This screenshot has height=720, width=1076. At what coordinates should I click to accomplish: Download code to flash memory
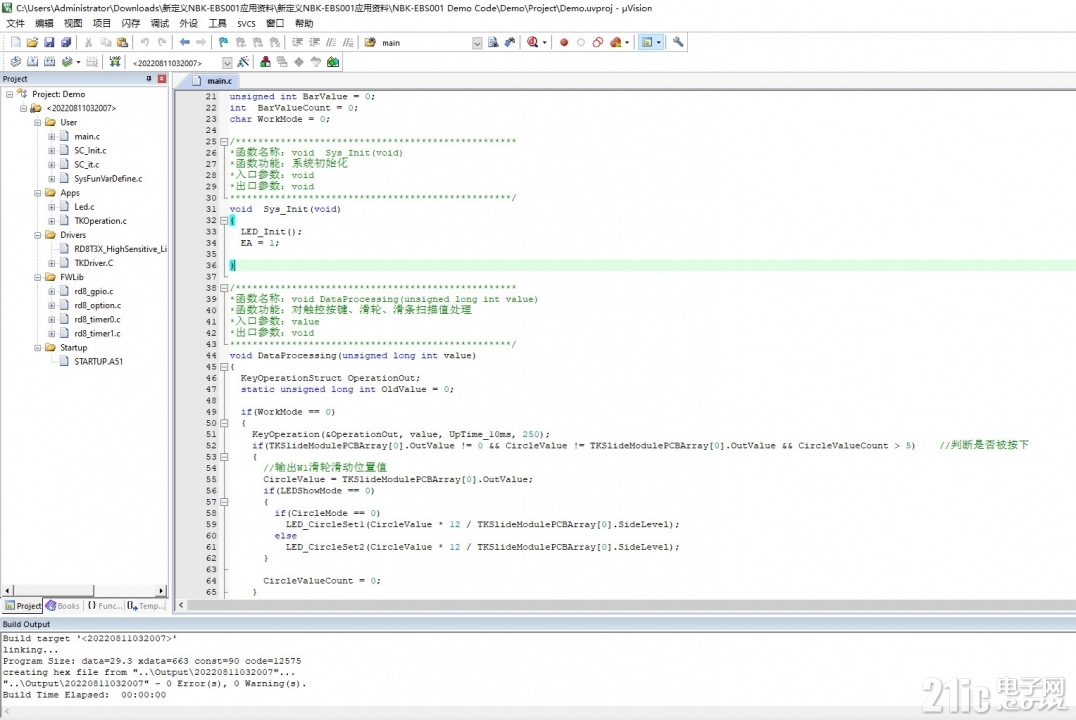[115, 62]
